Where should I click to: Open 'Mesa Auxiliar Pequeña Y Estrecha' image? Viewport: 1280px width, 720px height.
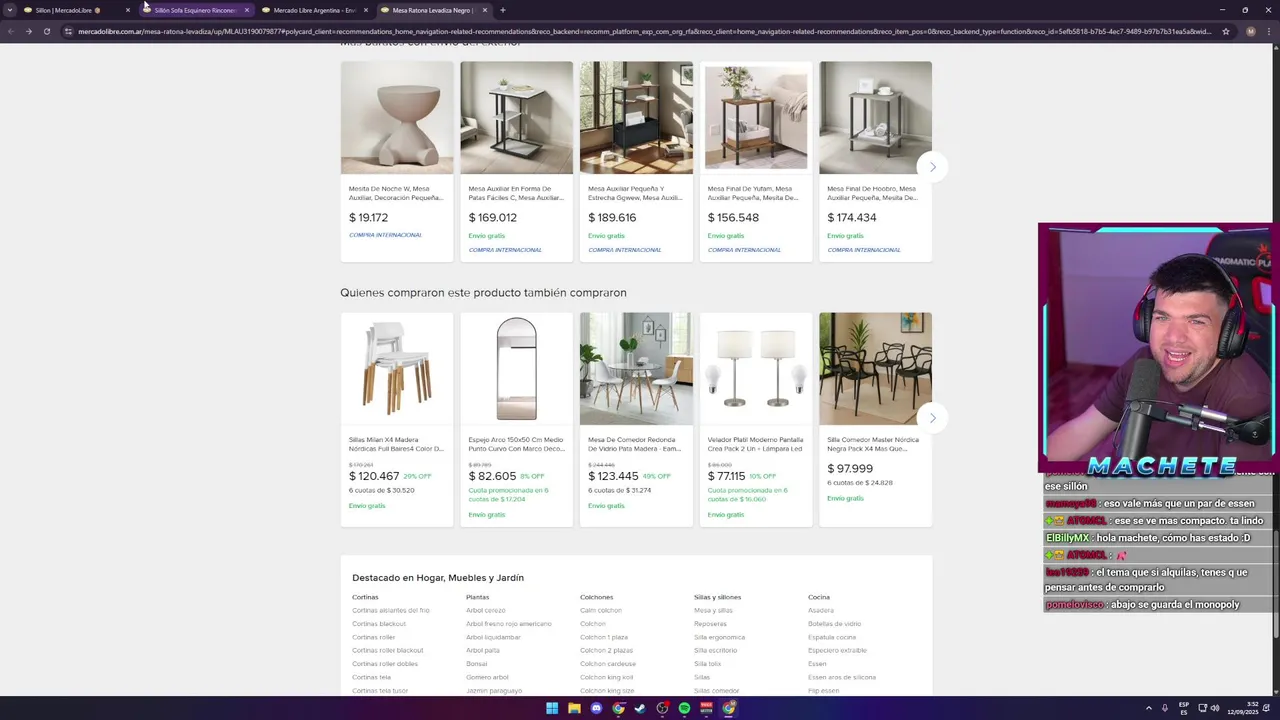point(636,118)
